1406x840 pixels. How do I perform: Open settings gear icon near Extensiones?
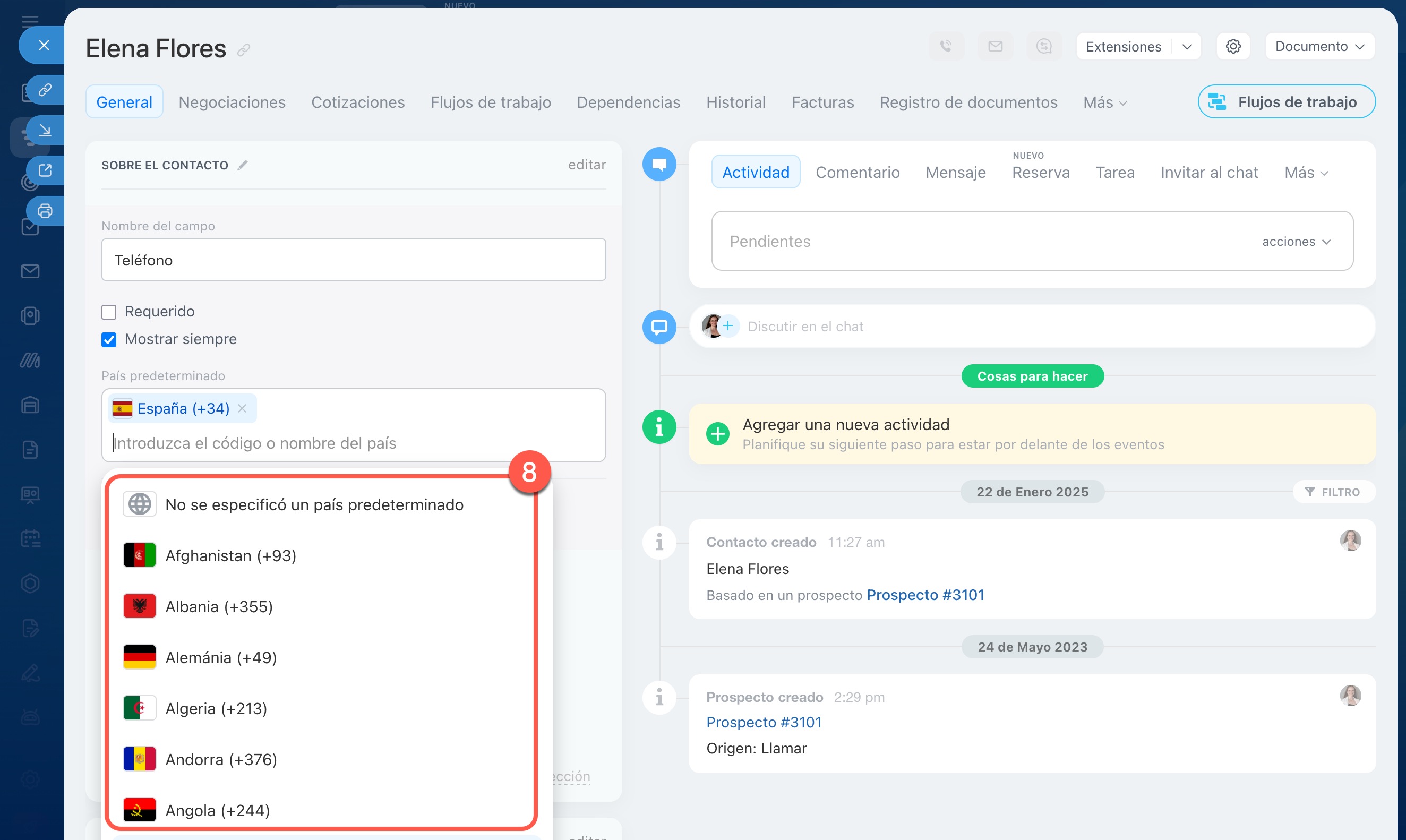click(x=1233, y=46)
